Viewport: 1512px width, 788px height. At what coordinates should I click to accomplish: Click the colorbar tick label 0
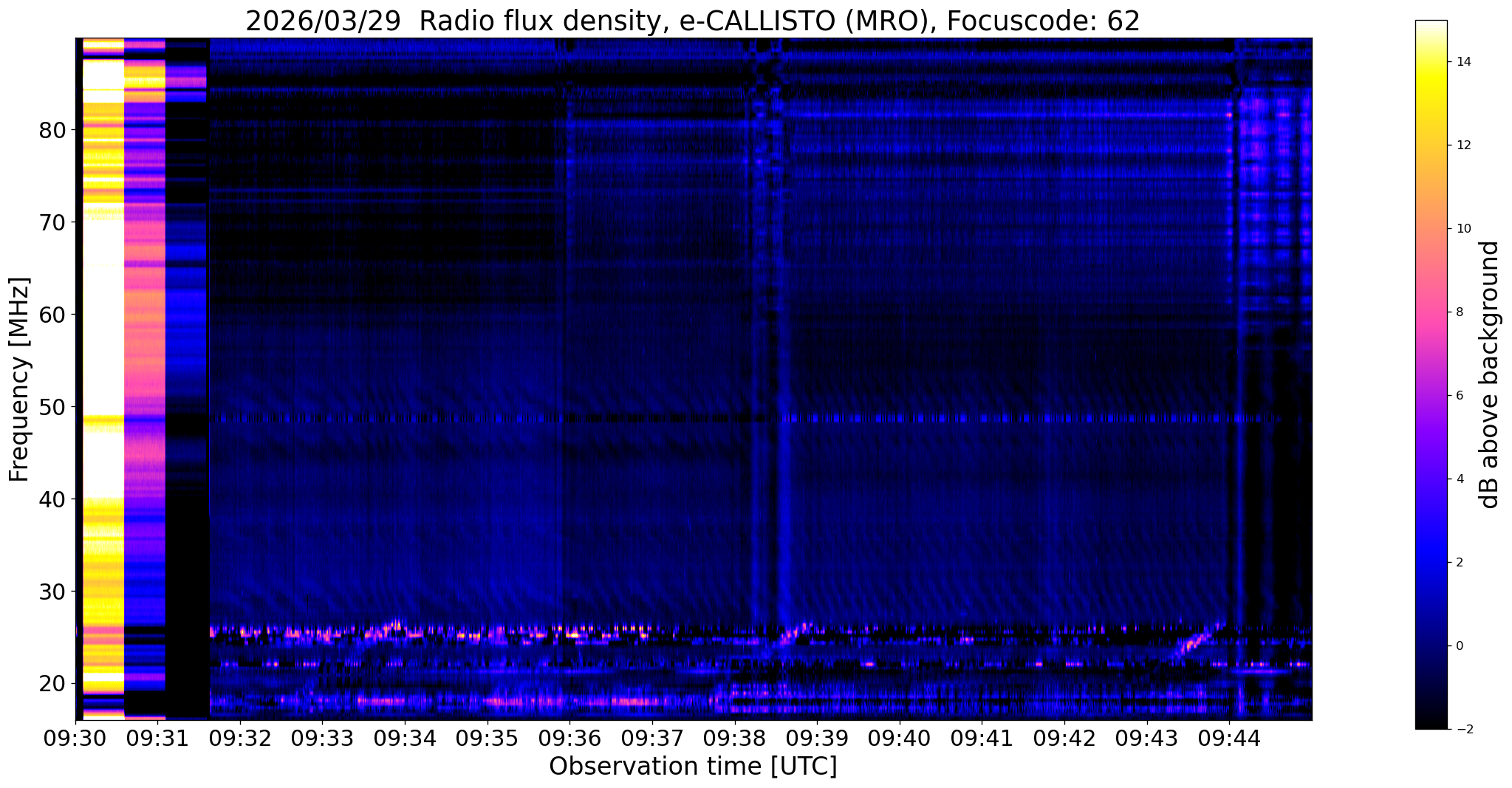(1458, 646)
